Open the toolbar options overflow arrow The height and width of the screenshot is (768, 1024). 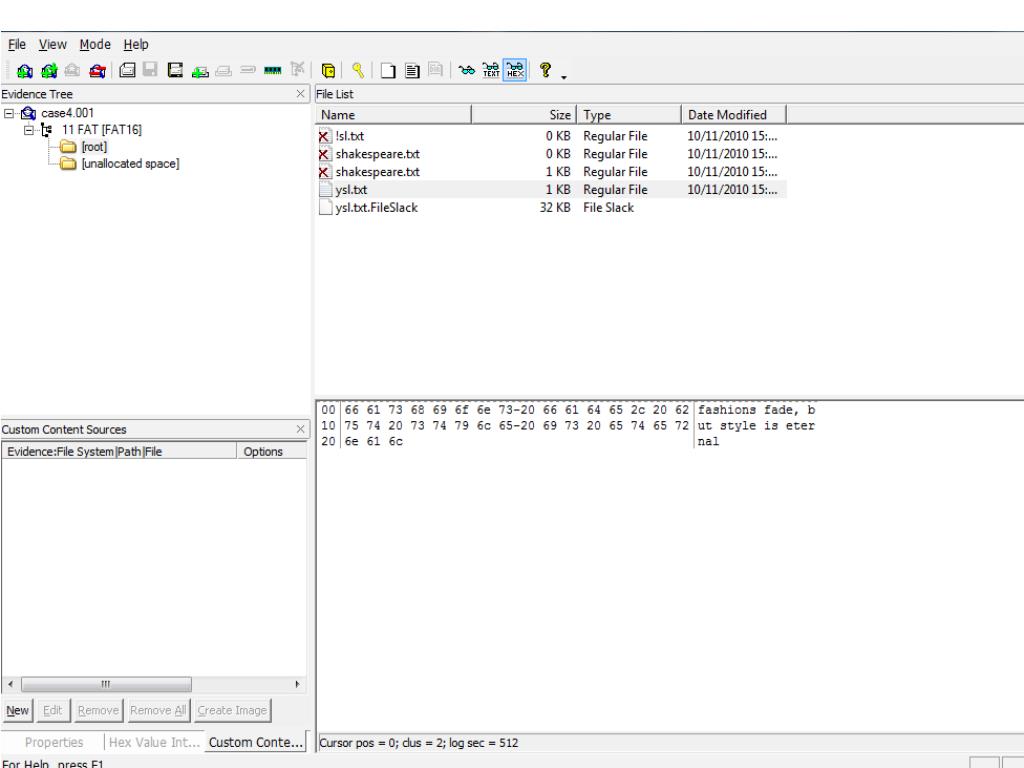point(564,77)
